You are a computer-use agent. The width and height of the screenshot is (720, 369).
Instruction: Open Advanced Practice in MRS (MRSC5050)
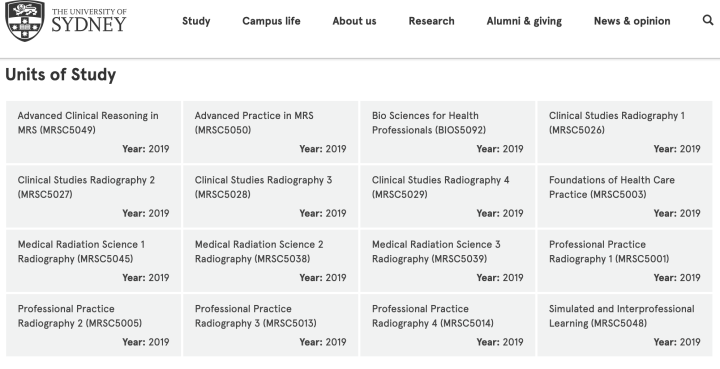(270, 132)
